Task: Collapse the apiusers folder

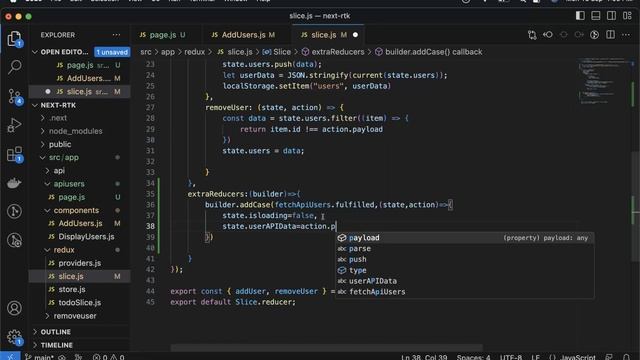Action: 69,184
